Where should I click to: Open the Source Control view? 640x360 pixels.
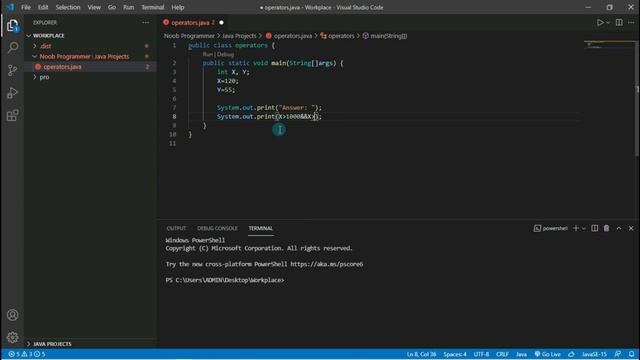pyautogui.click(x=13, y=70)
